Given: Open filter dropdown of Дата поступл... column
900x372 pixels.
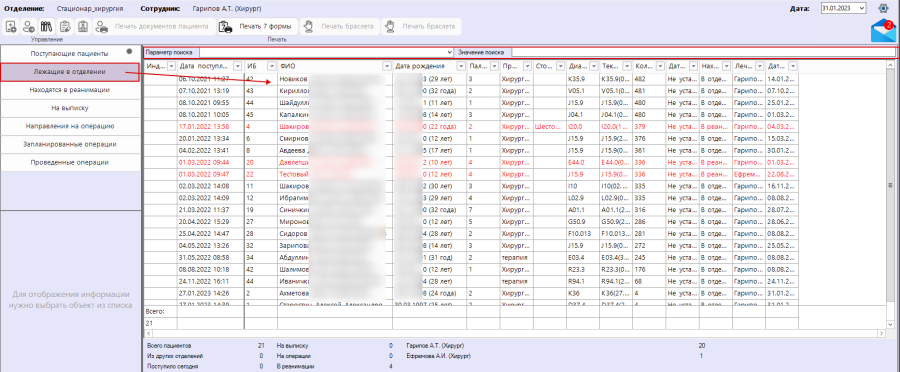Looking at the screenshot, I should pyautogui.click(x=238, y=67).
